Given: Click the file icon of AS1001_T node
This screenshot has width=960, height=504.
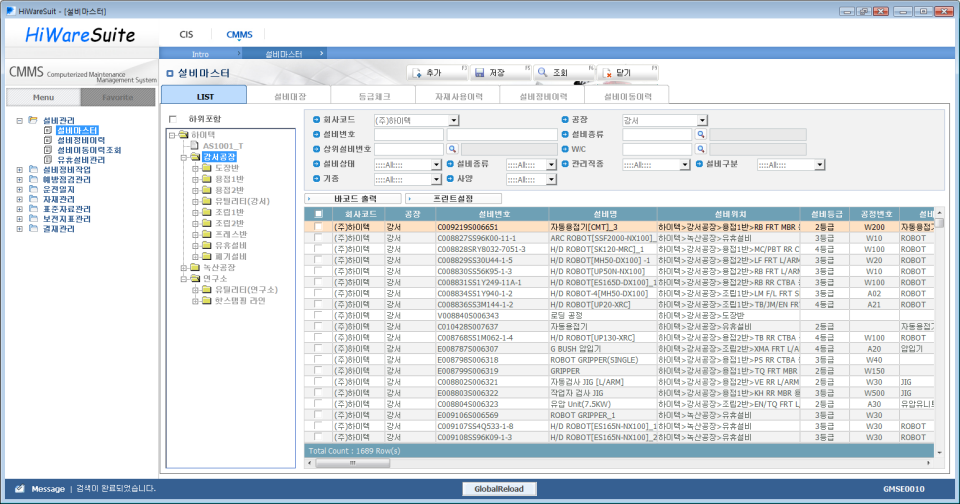Looking at the screenshot, I should coord(195,146).
